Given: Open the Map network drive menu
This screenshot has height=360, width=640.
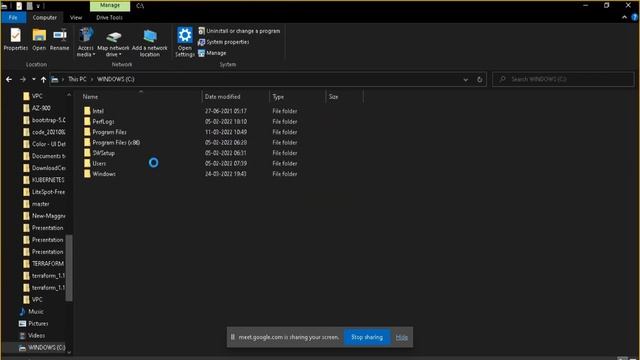Looking at the screenshot, I should (x=113, y=43).
